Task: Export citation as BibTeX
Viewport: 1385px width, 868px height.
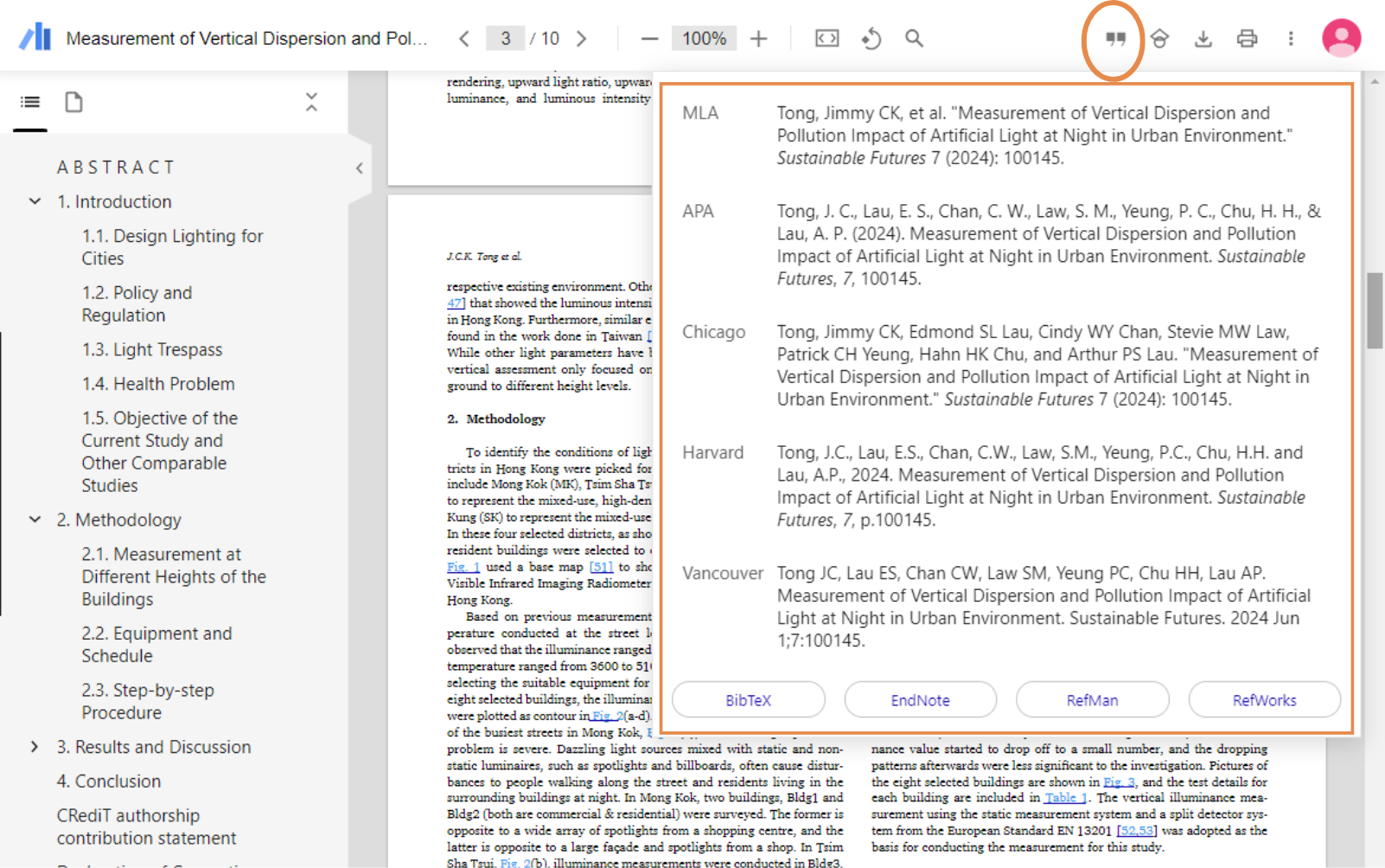Action: (x=748, y=700)
